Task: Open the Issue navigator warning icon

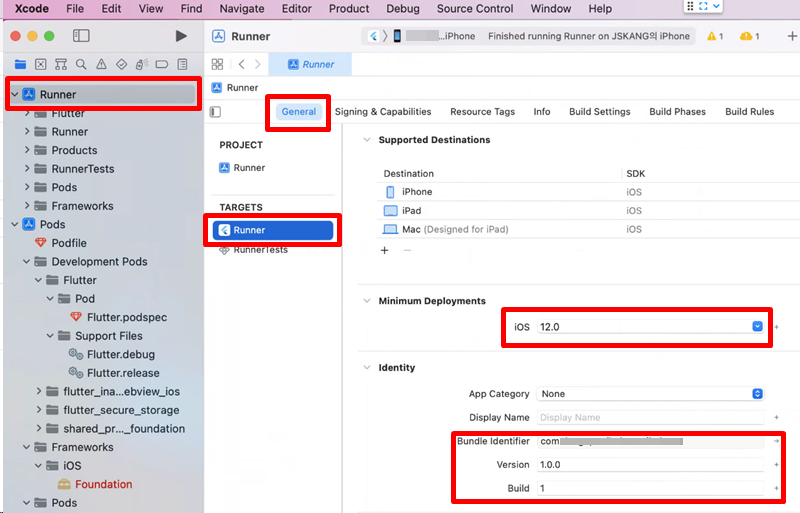Action: 102,64
